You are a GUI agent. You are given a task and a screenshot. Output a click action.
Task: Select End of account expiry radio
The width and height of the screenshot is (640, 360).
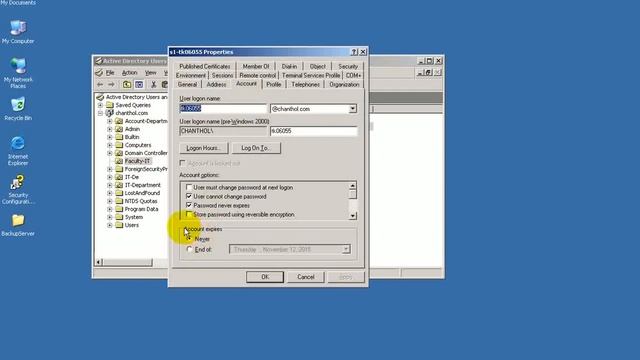tap(189, 249)
